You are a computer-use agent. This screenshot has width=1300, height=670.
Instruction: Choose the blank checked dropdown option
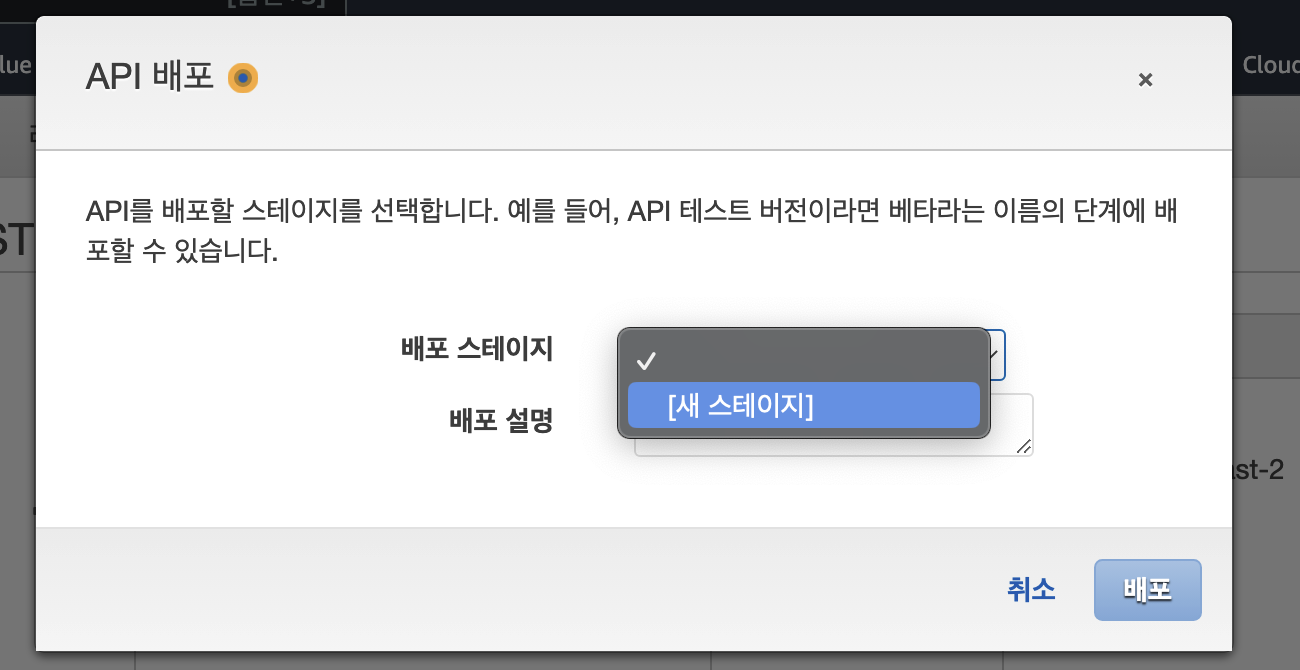point(803,360)
